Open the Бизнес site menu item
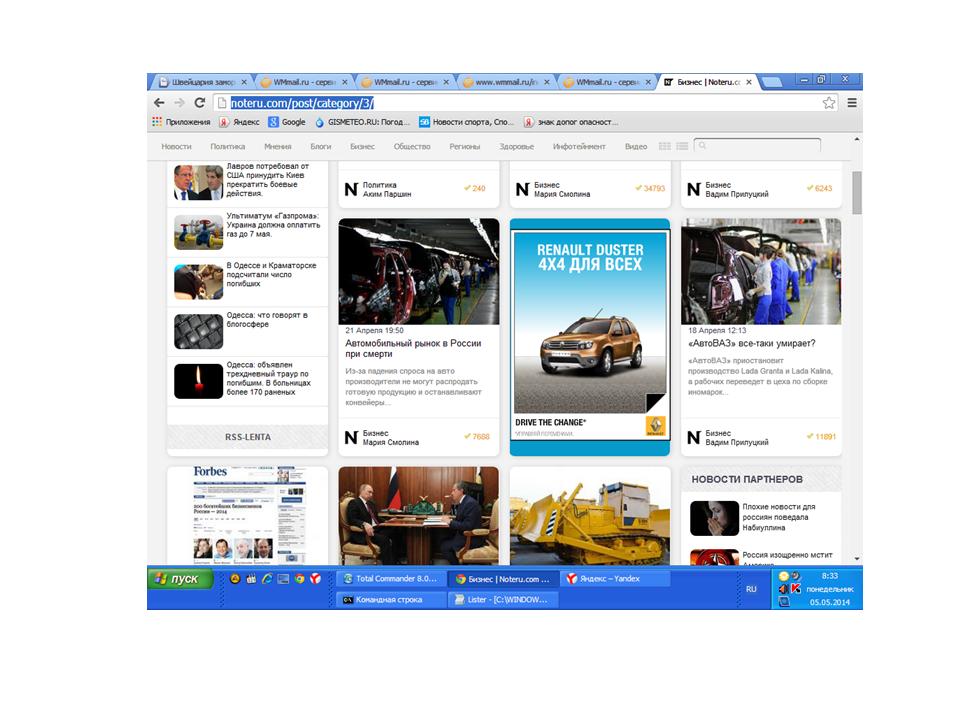The width and height of the screenshot is (960, 720). click(x=362, y=146)
